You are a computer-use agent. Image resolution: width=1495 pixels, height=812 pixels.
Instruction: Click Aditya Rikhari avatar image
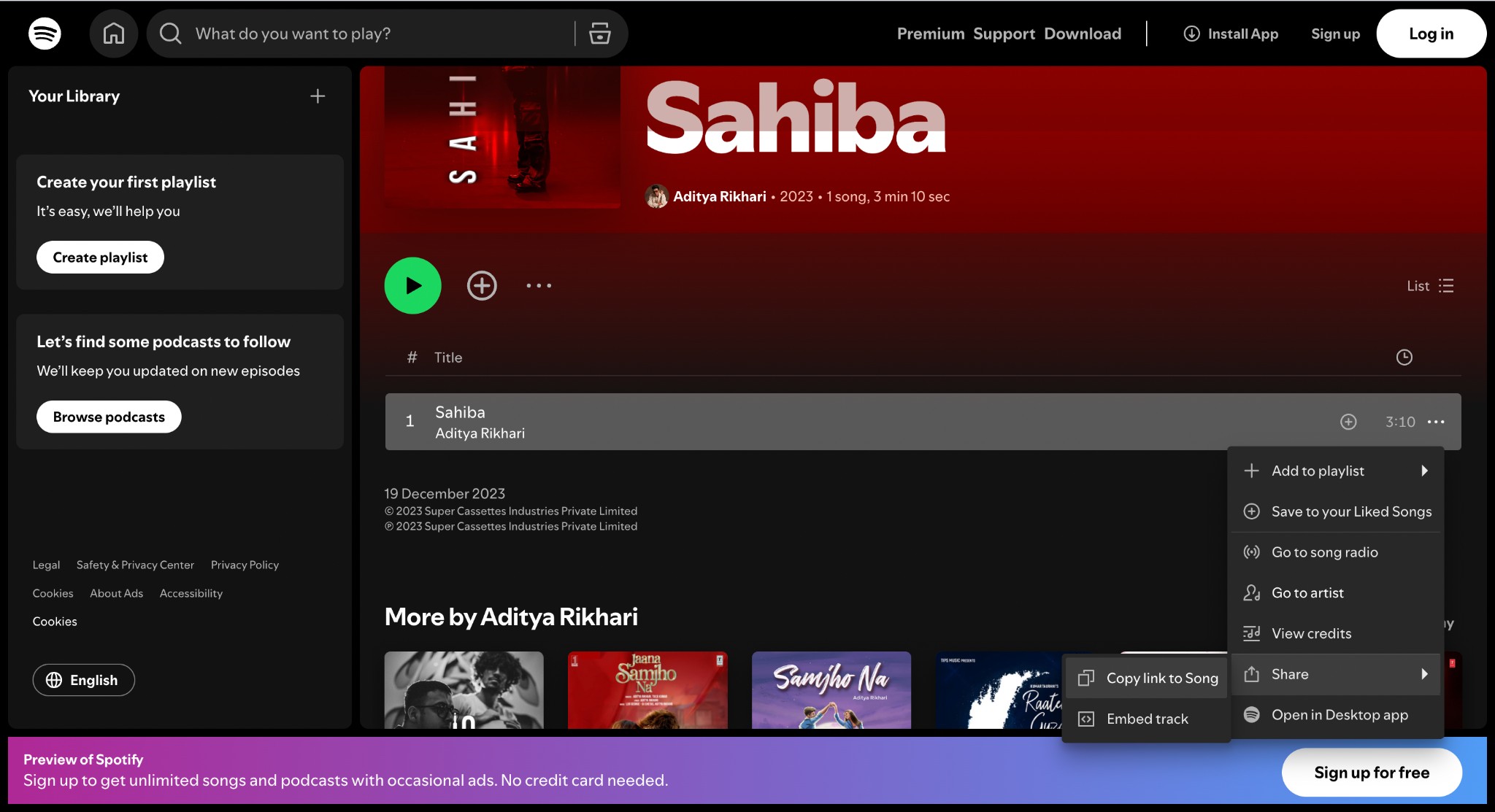(x=656, y=196)
